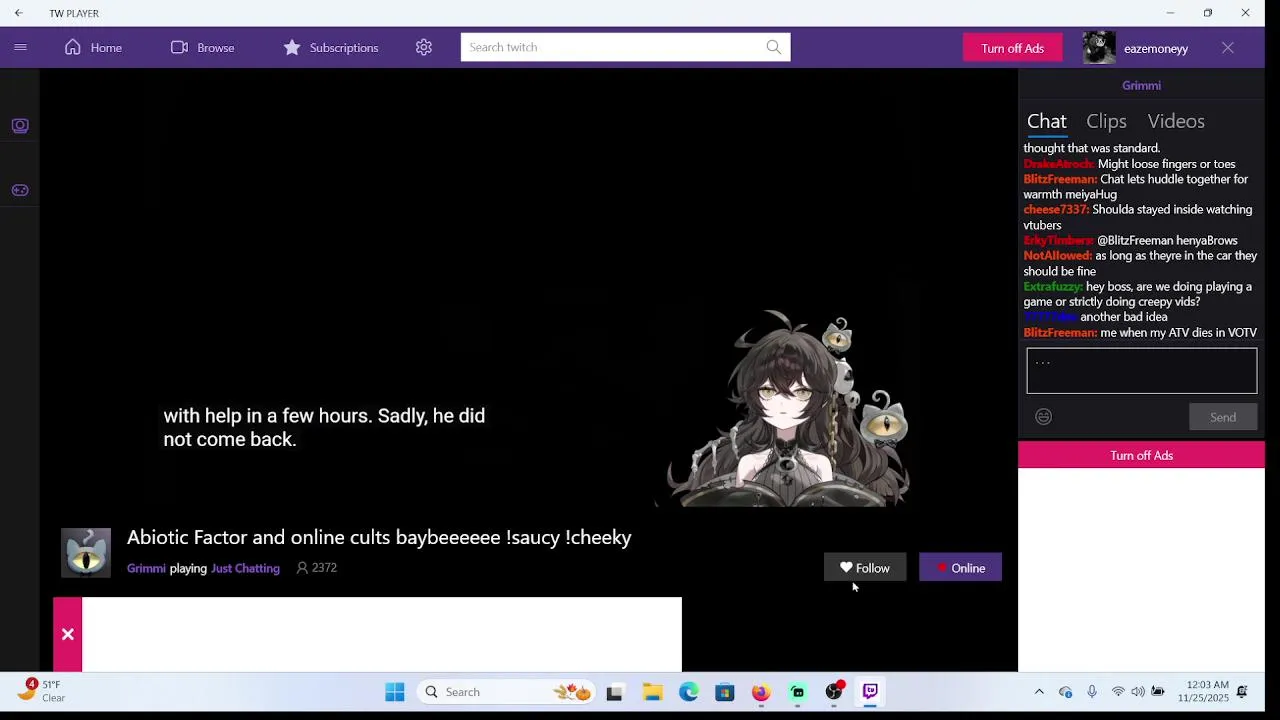Open the notification bell in the system tray

click(1242, 692)
